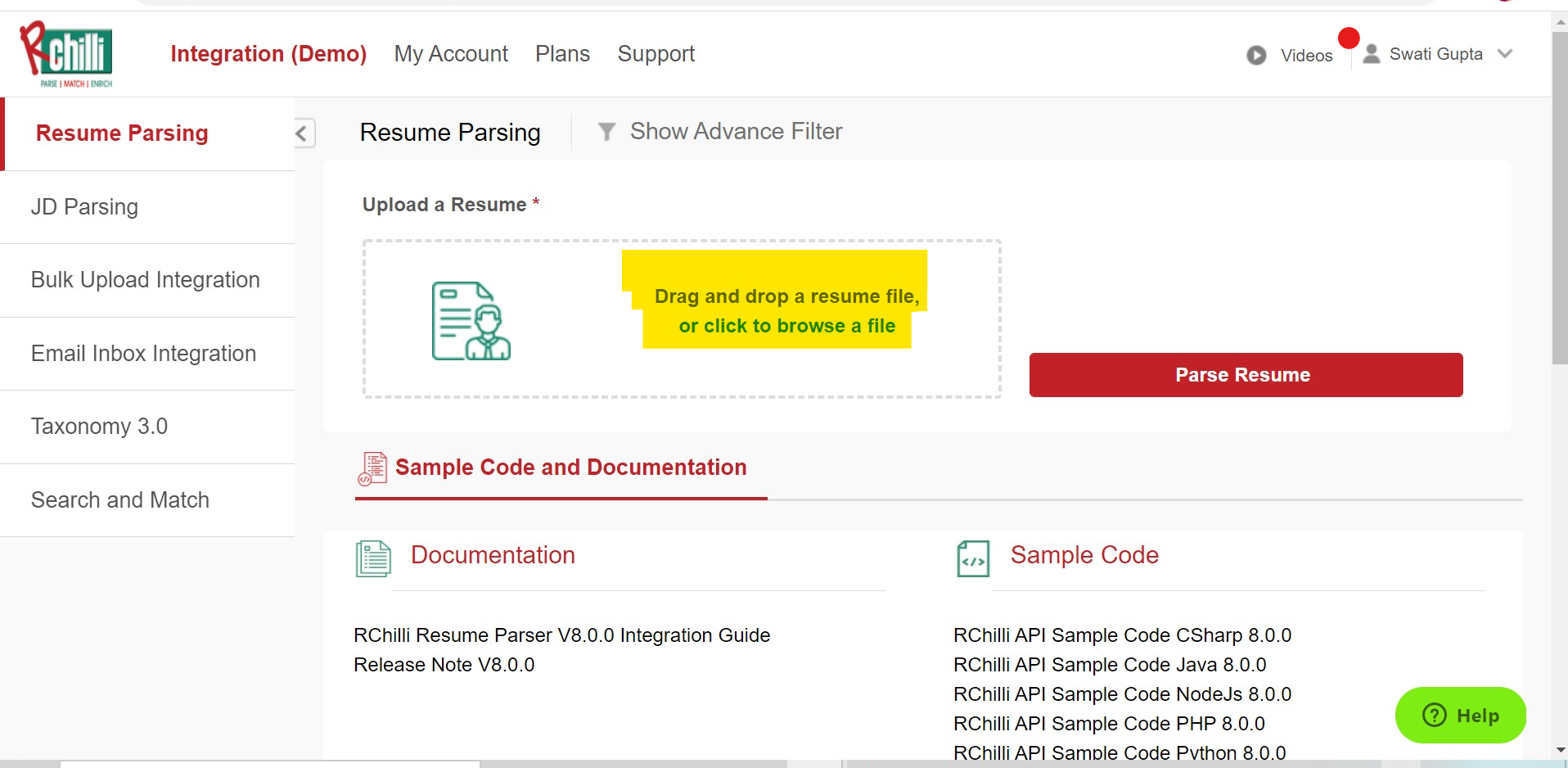Open the Integration (Demo) menu
This screenshot has width=1568, height=768.
[268, 54]
